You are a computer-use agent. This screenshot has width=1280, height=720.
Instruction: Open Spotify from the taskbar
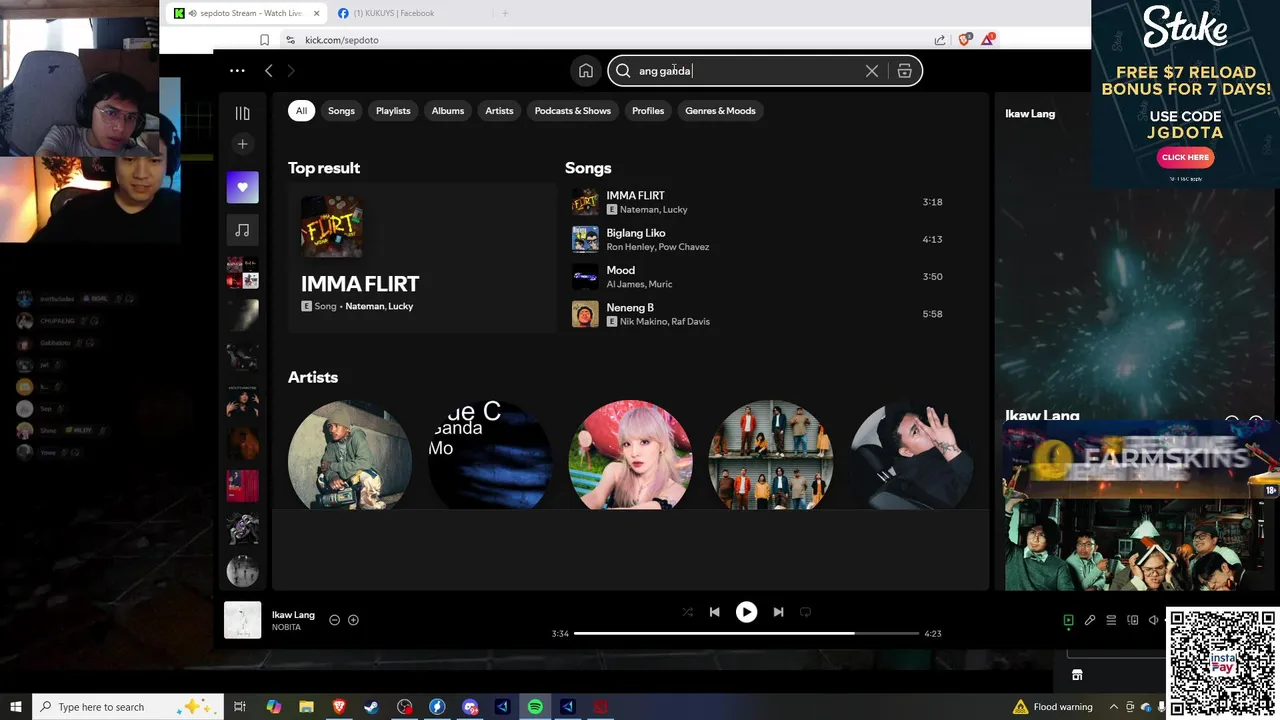click(x=535, y=707)
